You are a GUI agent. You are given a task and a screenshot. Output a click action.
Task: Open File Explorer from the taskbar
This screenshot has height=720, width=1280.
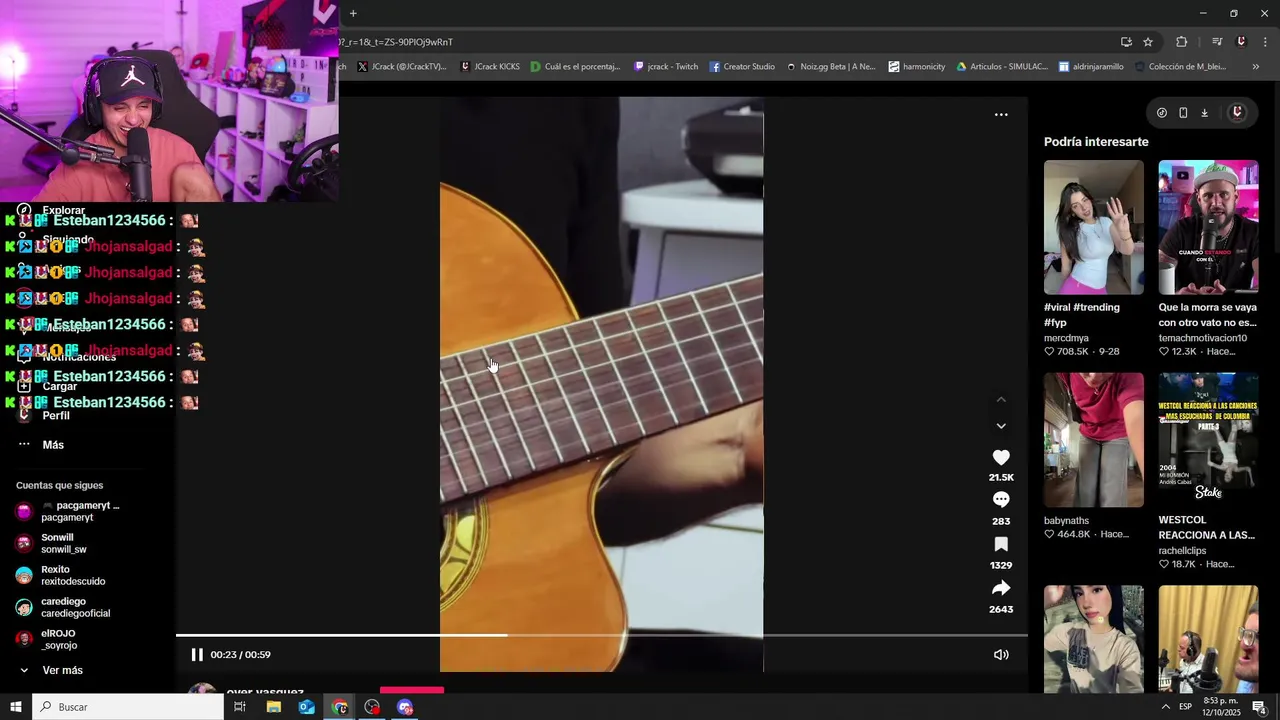point(273,707)
